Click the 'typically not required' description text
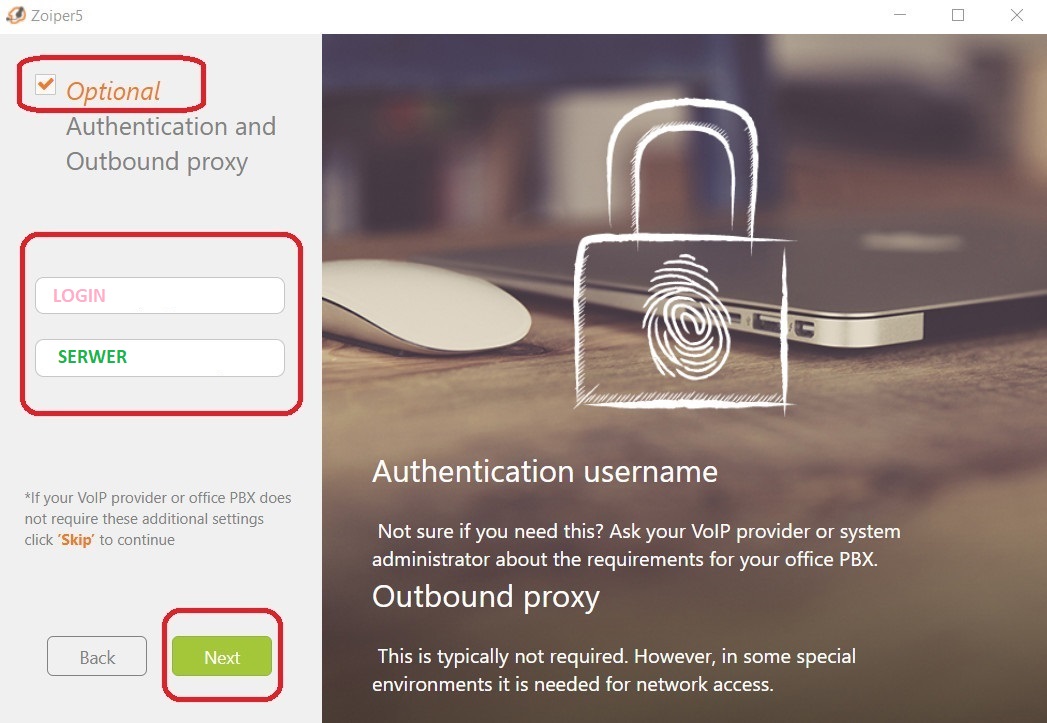The width and height of the screenshot is (1047, 723). click(x=614, y=670)
